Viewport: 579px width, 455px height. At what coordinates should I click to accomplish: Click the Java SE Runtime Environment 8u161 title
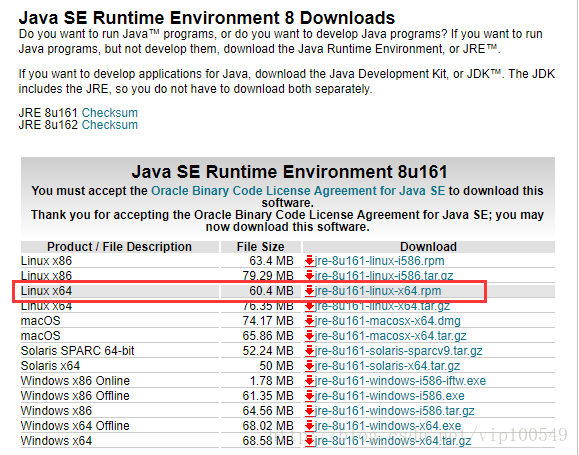290,172
